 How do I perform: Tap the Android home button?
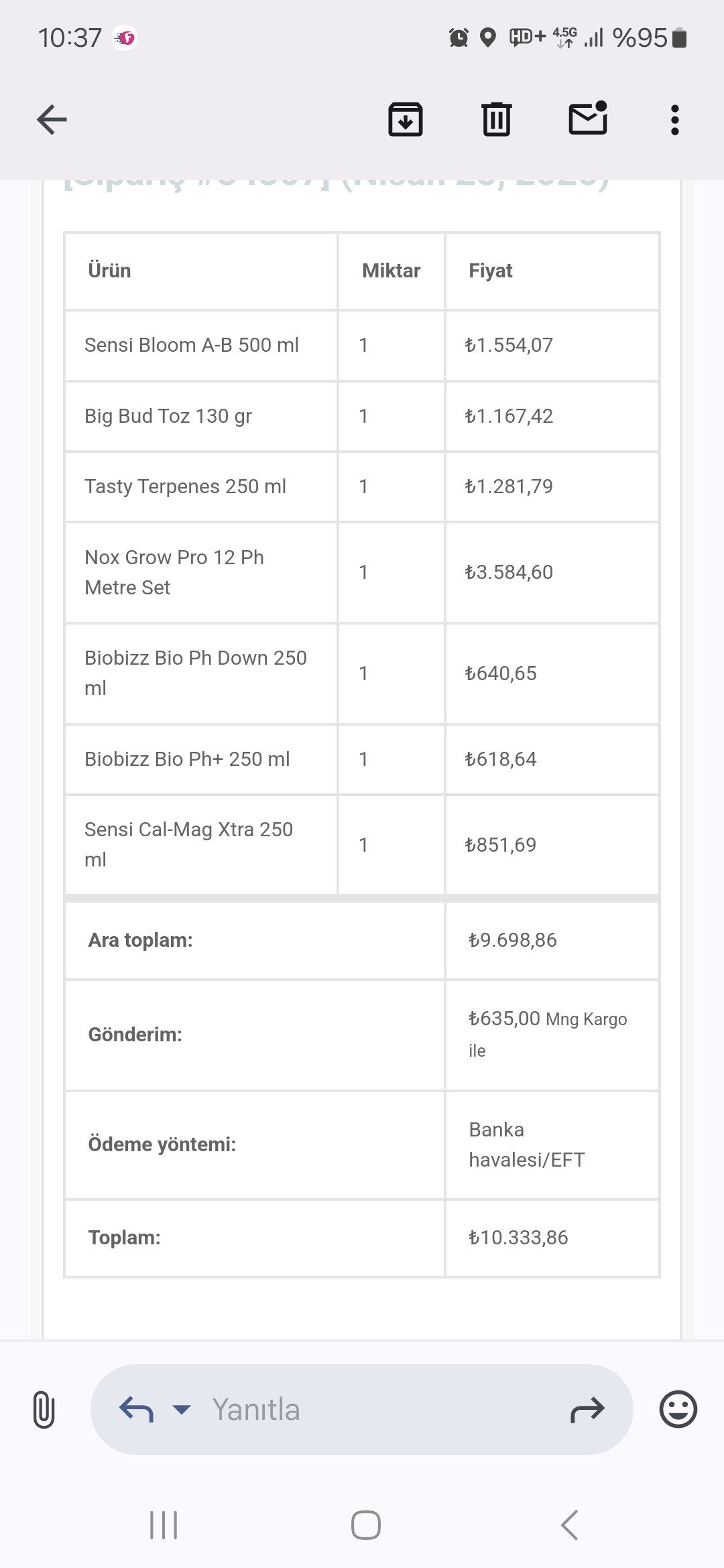point(366,1525)
